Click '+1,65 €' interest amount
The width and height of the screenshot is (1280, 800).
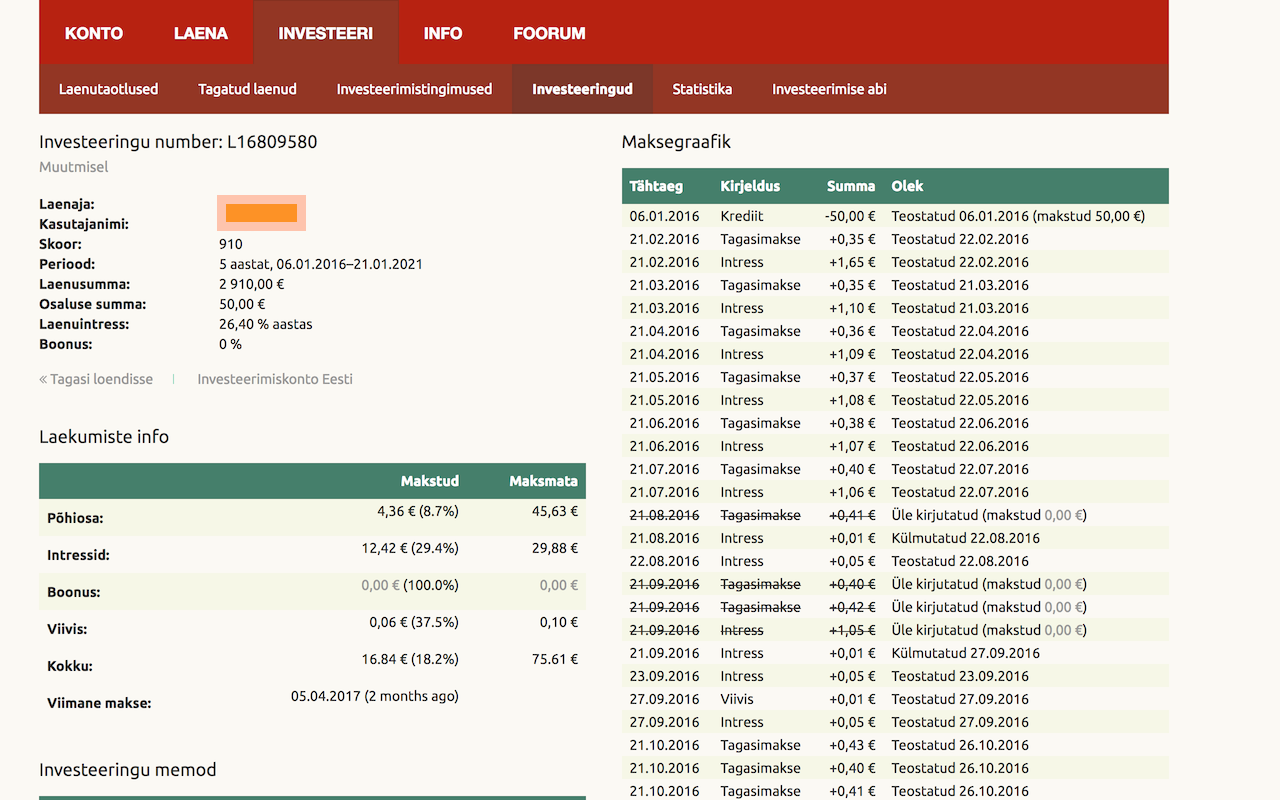(852, 262)
